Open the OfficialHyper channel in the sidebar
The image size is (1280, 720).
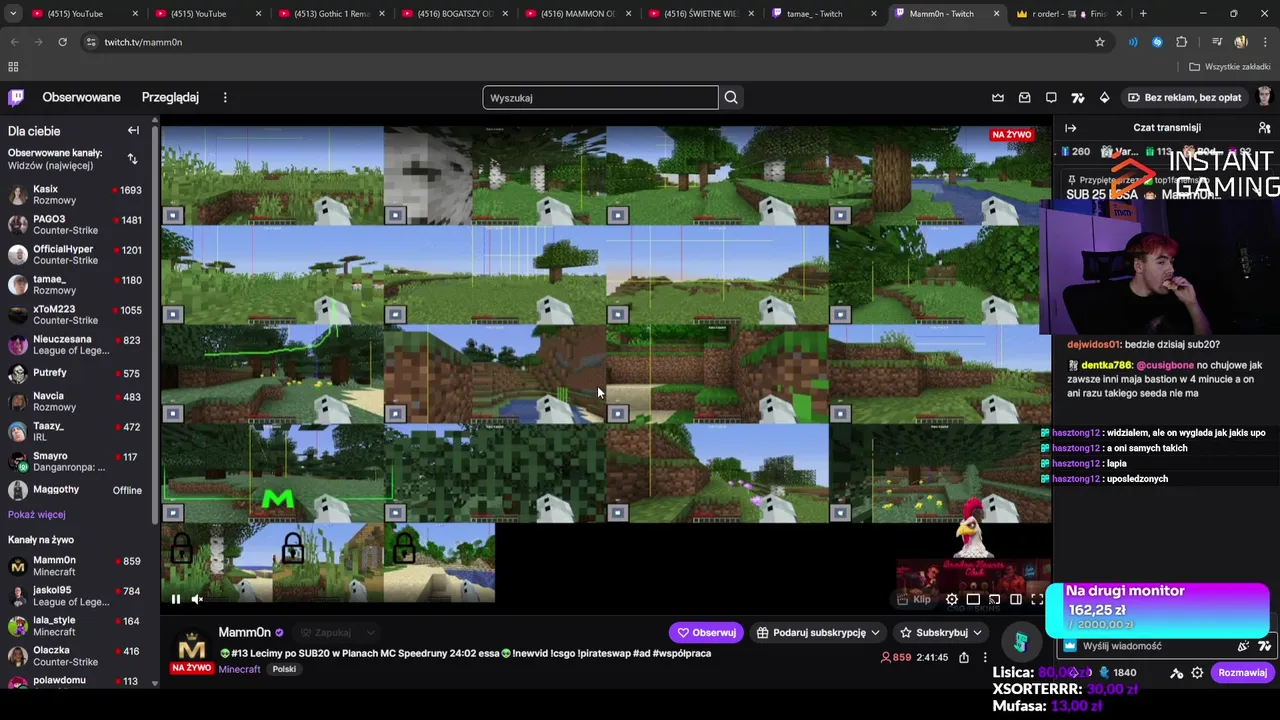pos(77,255)
